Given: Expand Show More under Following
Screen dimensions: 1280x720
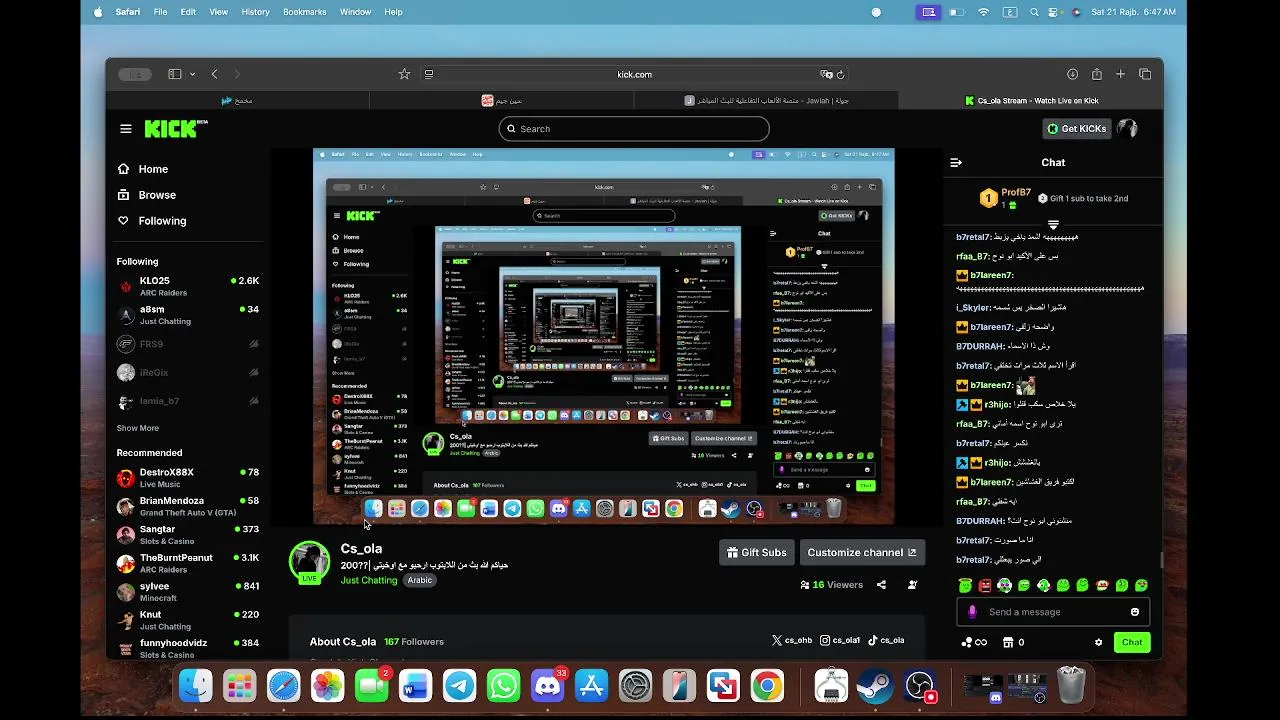Looking at the screenshot, I should 138,428.
